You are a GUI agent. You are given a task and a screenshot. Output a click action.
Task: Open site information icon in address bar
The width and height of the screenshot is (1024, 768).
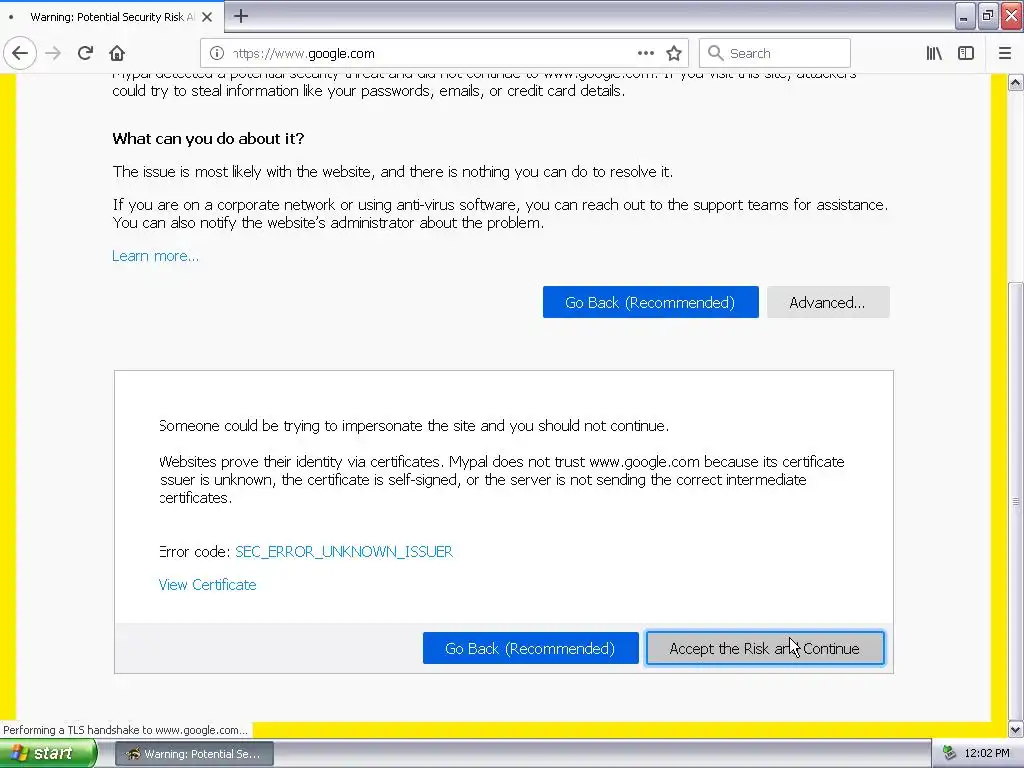click(217, 54)
